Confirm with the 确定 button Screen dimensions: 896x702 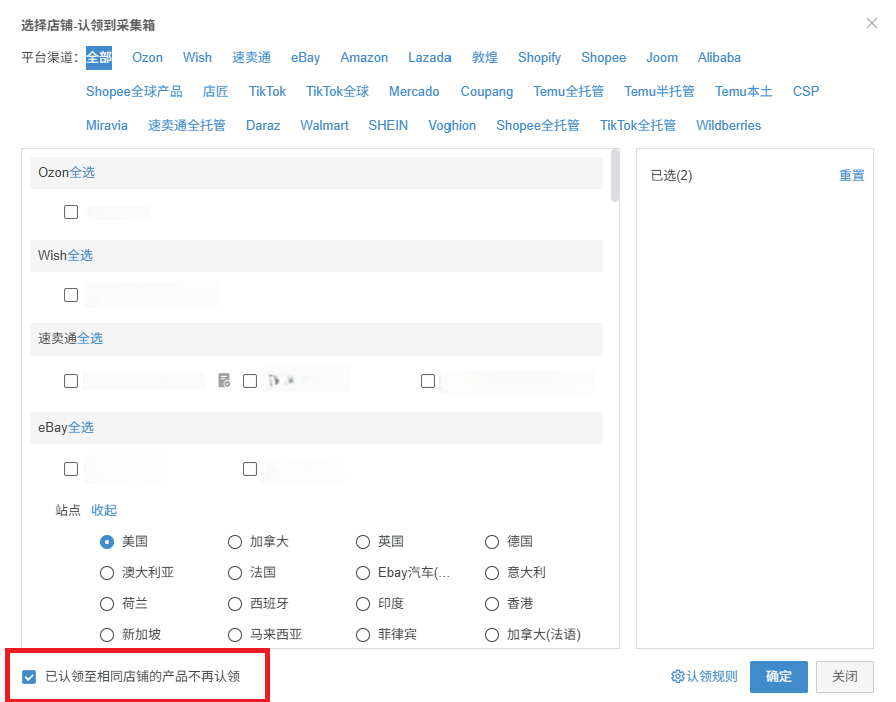pos(778,677)
